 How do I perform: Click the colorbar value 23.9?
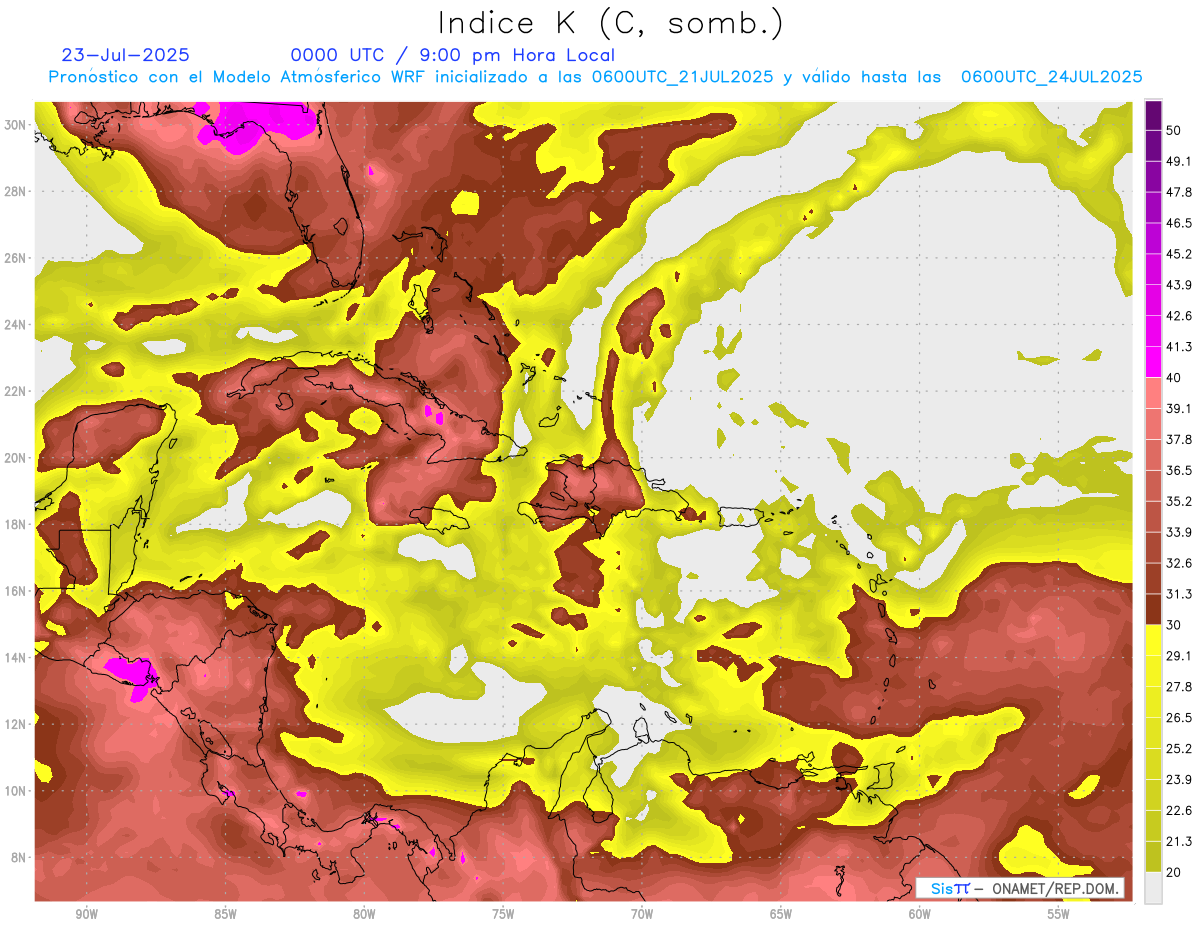1179,780
